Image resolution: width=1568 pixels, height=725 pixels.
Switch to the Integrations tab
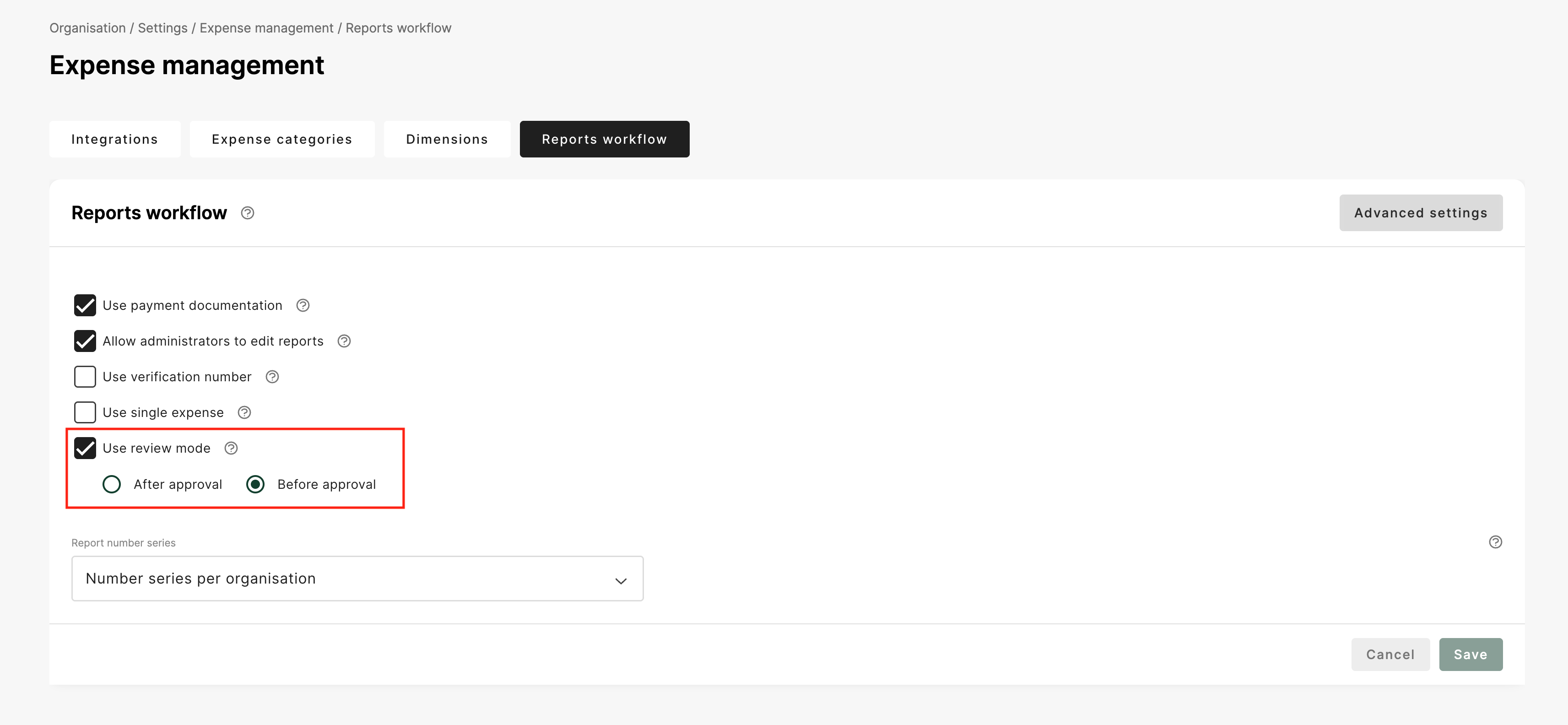tap(114, 140)
